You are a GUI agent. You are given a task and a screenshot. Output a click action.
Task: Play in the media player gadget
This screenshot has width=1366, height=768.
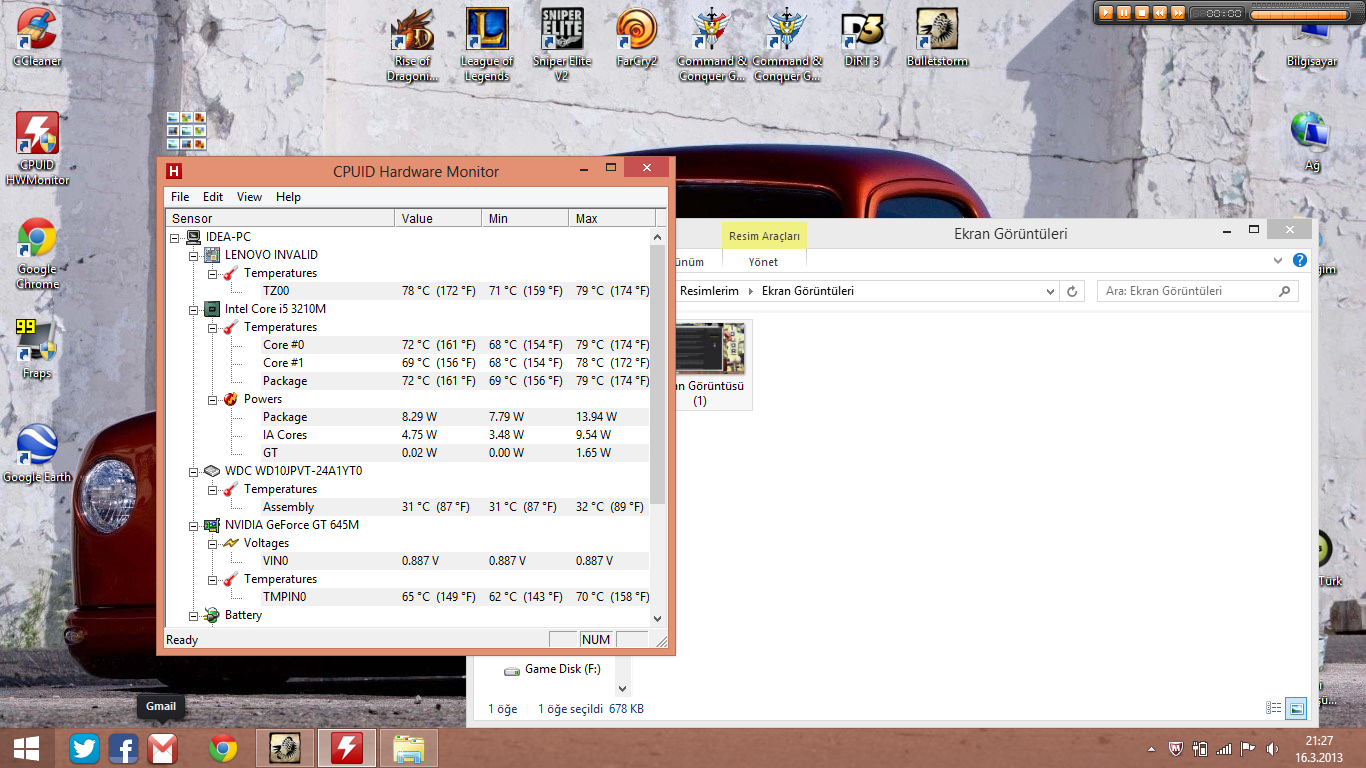coord(1105,13)
